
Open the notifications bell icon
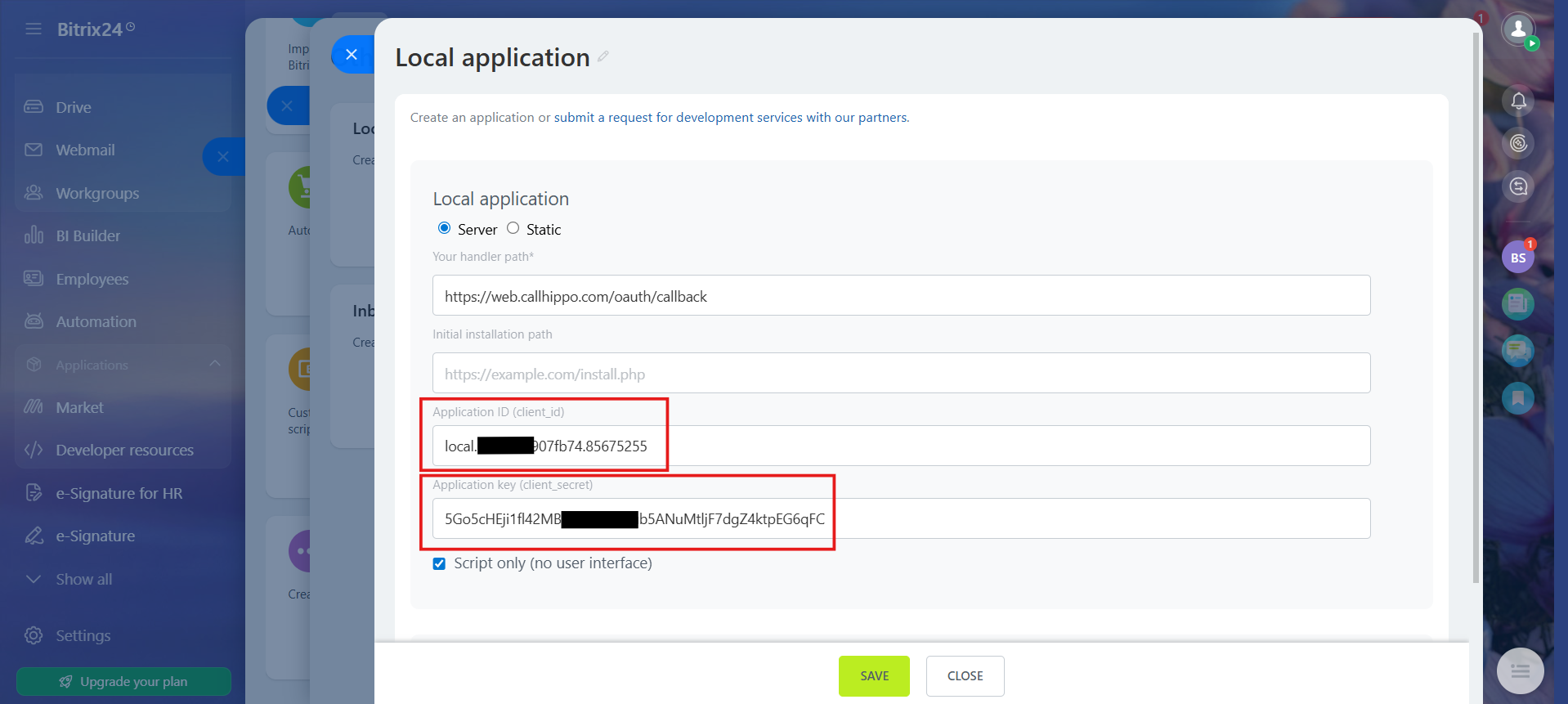[1518, 101]
